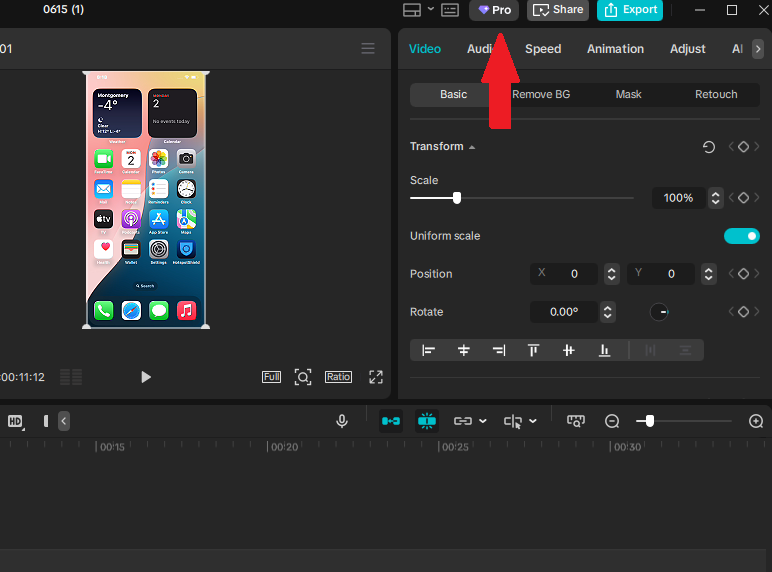Open the Adjust tab
Image resolution: width=772 pixels, height=572 pixels.
coord(687,49)
